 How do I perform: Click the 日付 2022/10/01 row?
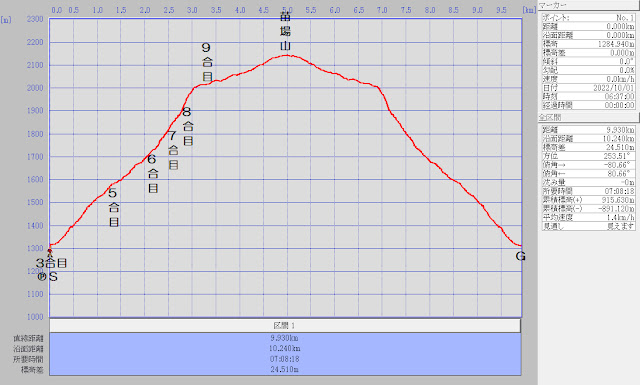(x=589, y=88)
